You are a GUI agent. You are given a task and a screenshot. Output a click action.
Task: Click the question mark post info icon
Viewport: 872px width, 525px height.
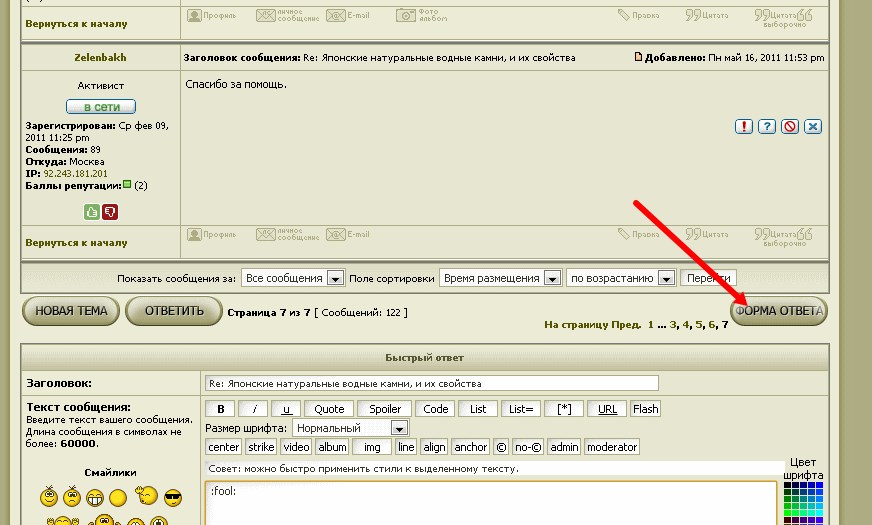click(767, 126)
